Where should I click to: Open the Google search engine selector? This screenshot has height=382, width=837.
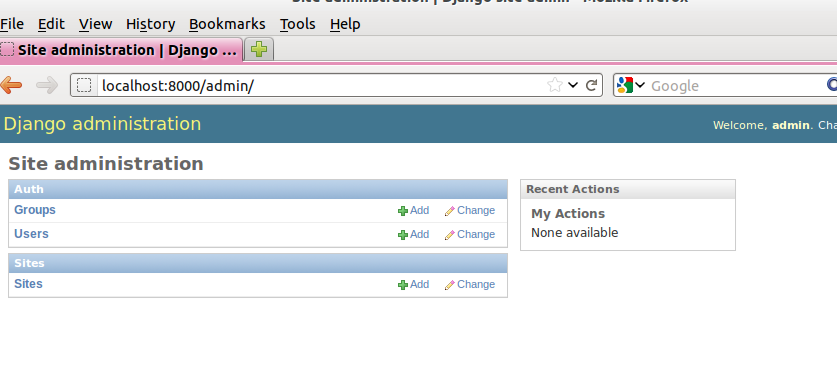pos(630,85)
